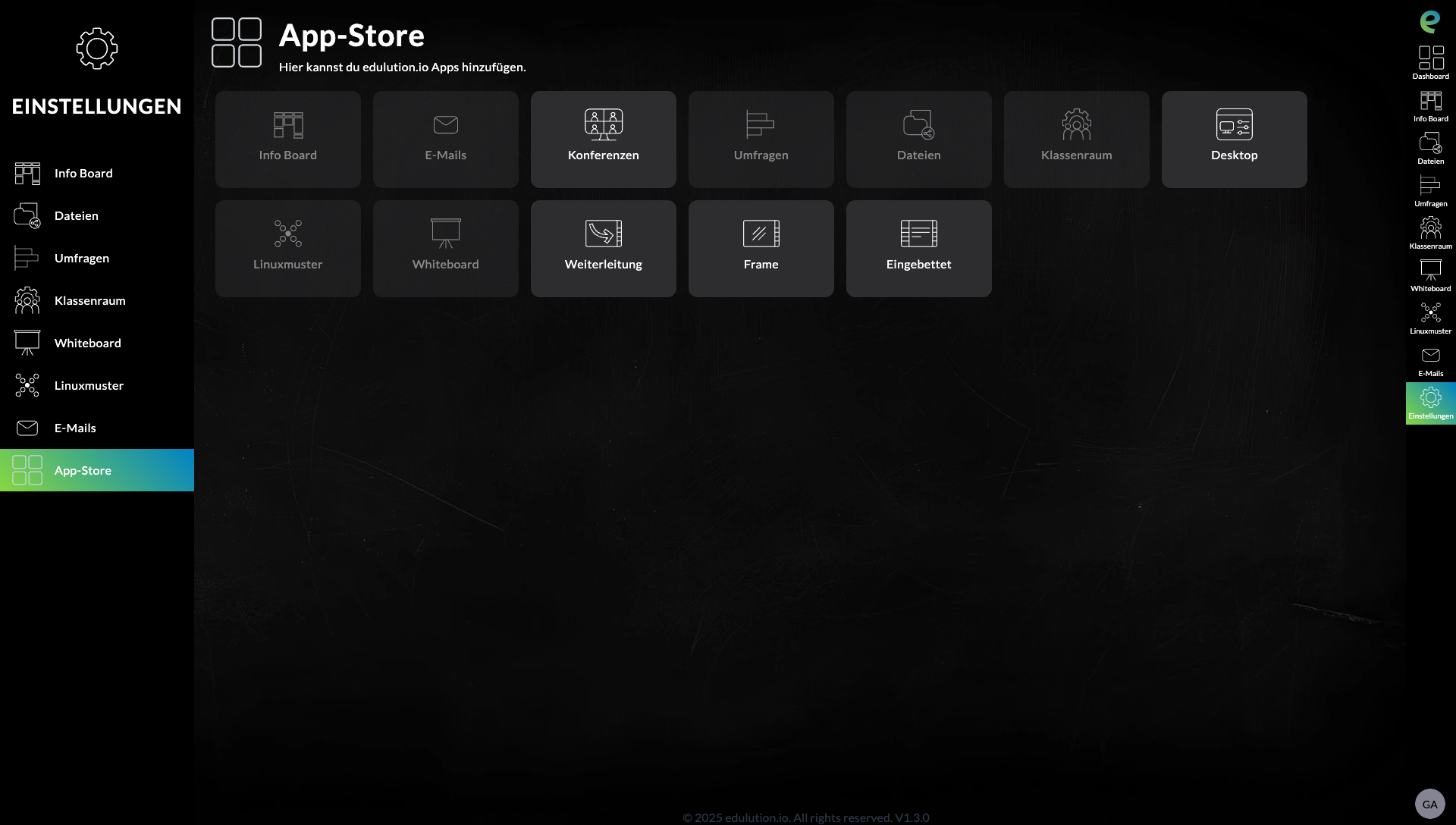
Task: Open the GA user avatar menu
Action: 1430,805
